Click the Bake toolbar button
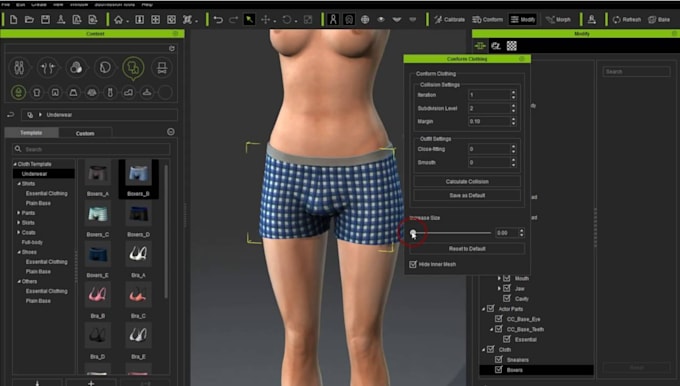680x386 pixels. tap(659, 20)
